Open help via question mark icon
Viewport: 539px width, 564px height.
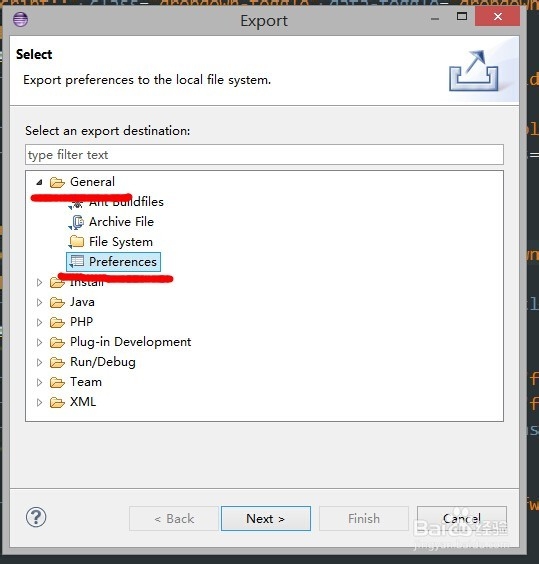[x=36, y=517]
